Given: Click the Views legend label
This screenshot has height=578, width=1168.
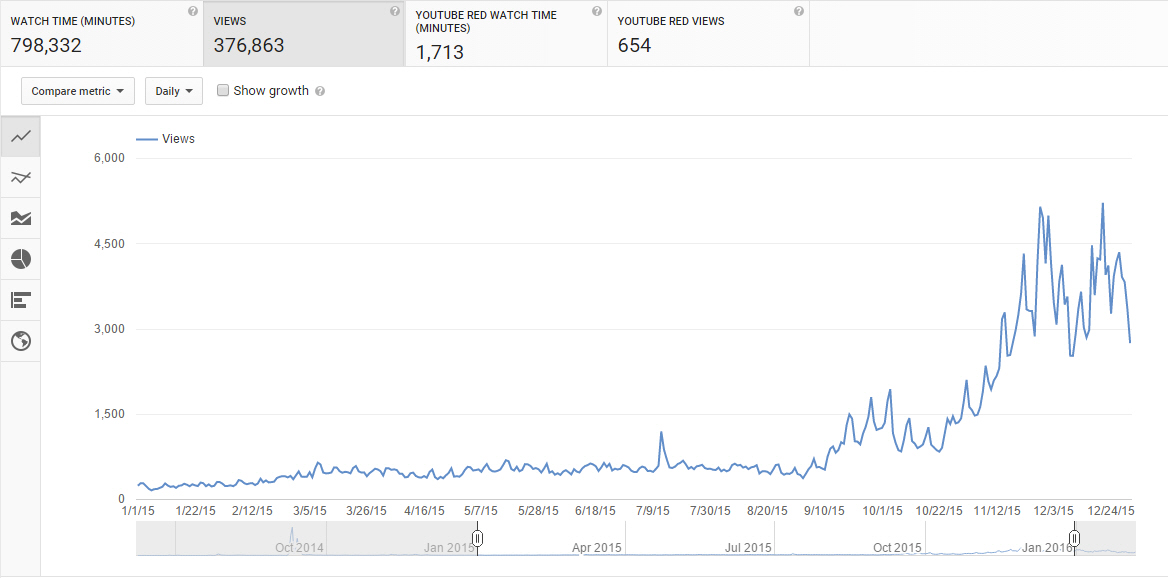Looking at the screenshot, I should pyautogui.click(x=177, y=139).
